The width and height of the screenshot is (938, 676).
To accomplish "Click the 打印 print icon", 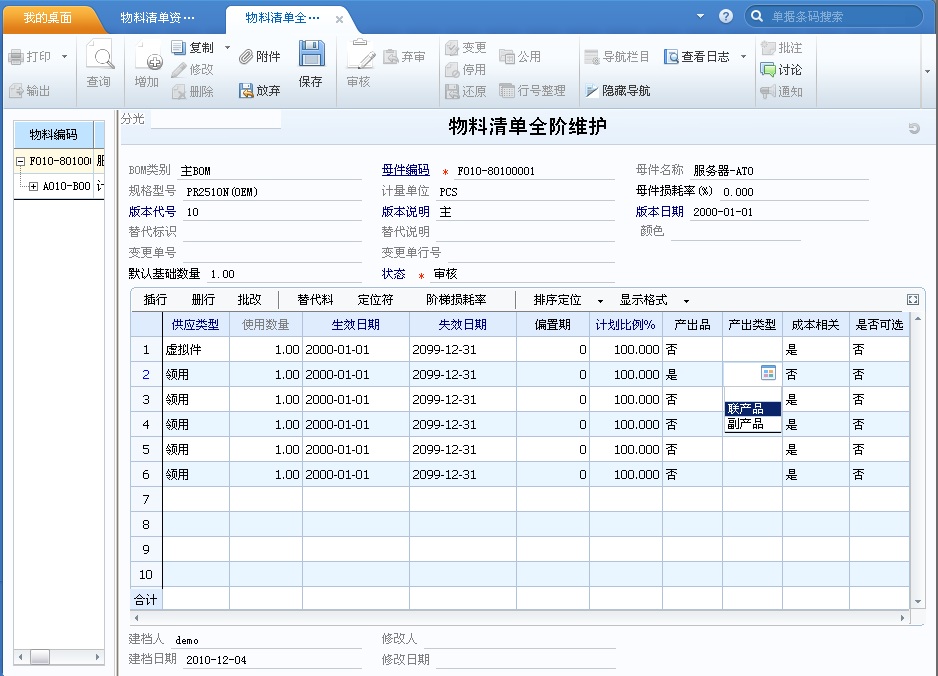I will coord(16,57).
